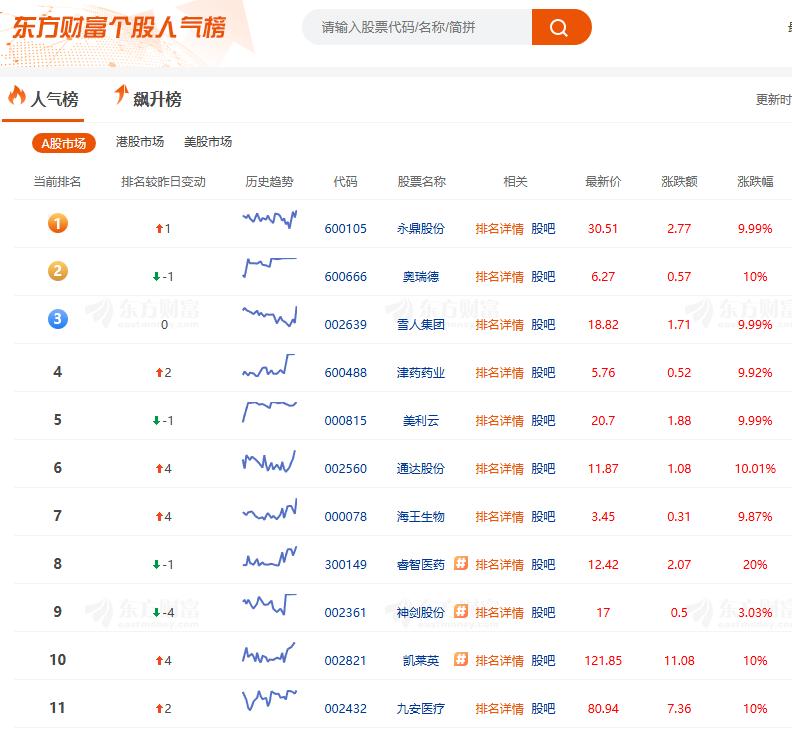
Task: Open the 奥瑞德 stock name link
Action: point(421,277)
